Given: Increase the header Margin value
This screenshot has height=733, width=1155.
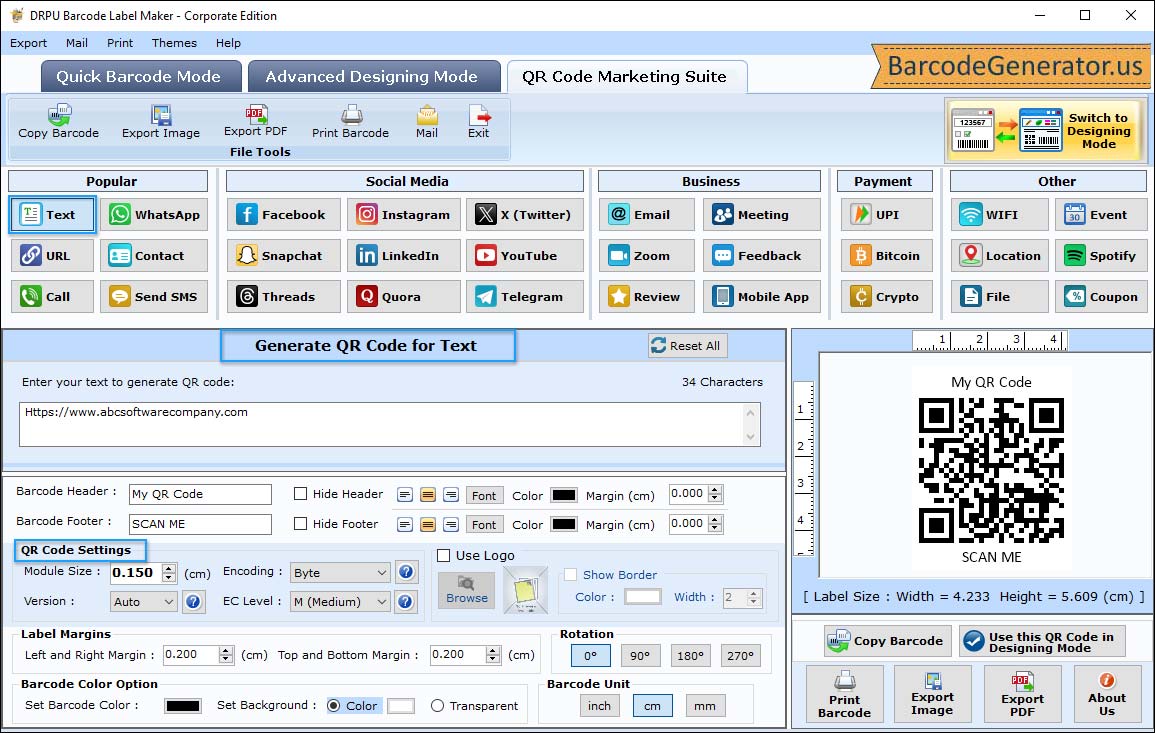Looking at the screenshot, I should [715, 490].
